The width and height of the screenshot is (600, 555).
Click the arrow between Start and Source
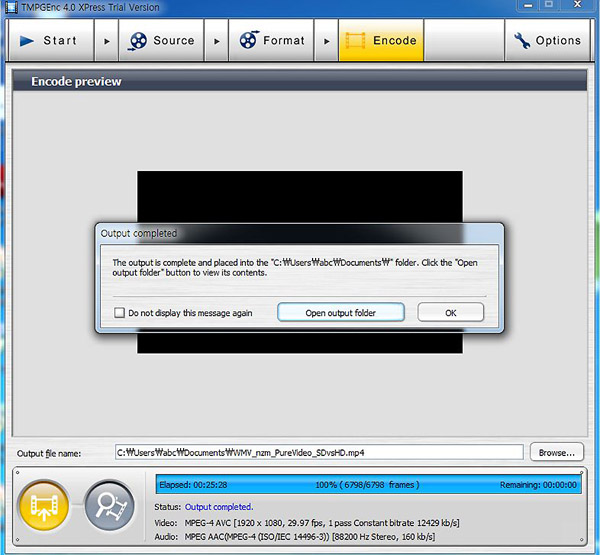click(106, 41)
